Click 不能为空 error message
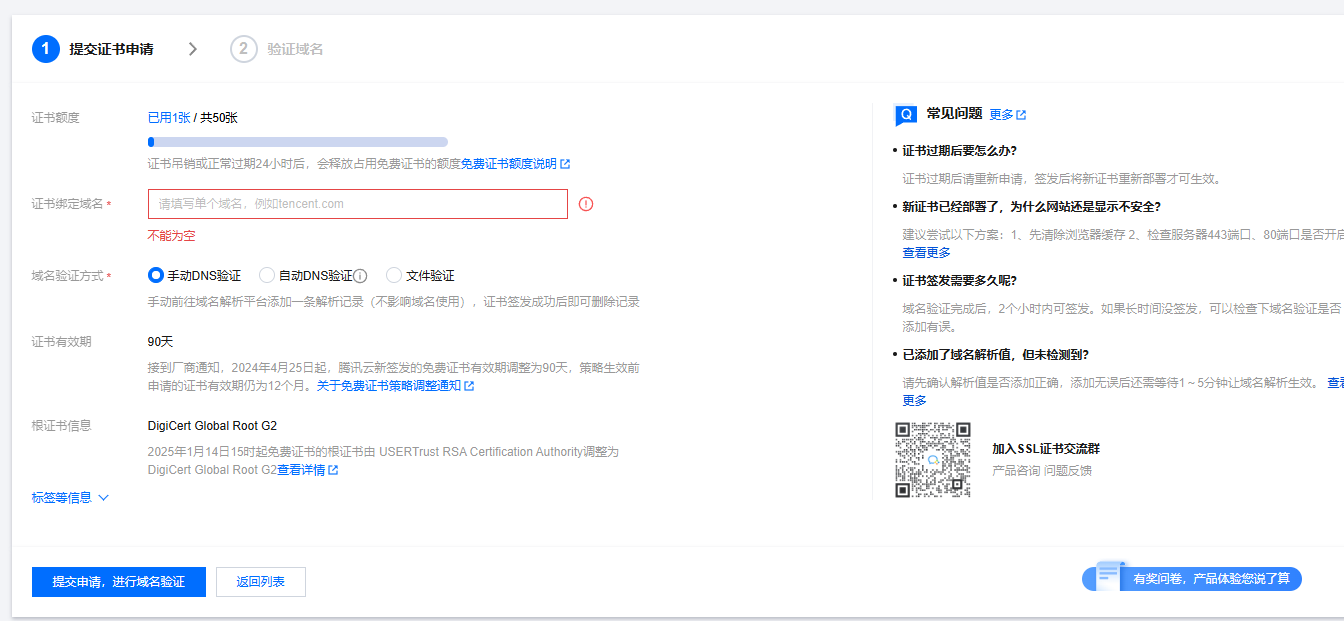1344x621 pixels. [171, 236]
